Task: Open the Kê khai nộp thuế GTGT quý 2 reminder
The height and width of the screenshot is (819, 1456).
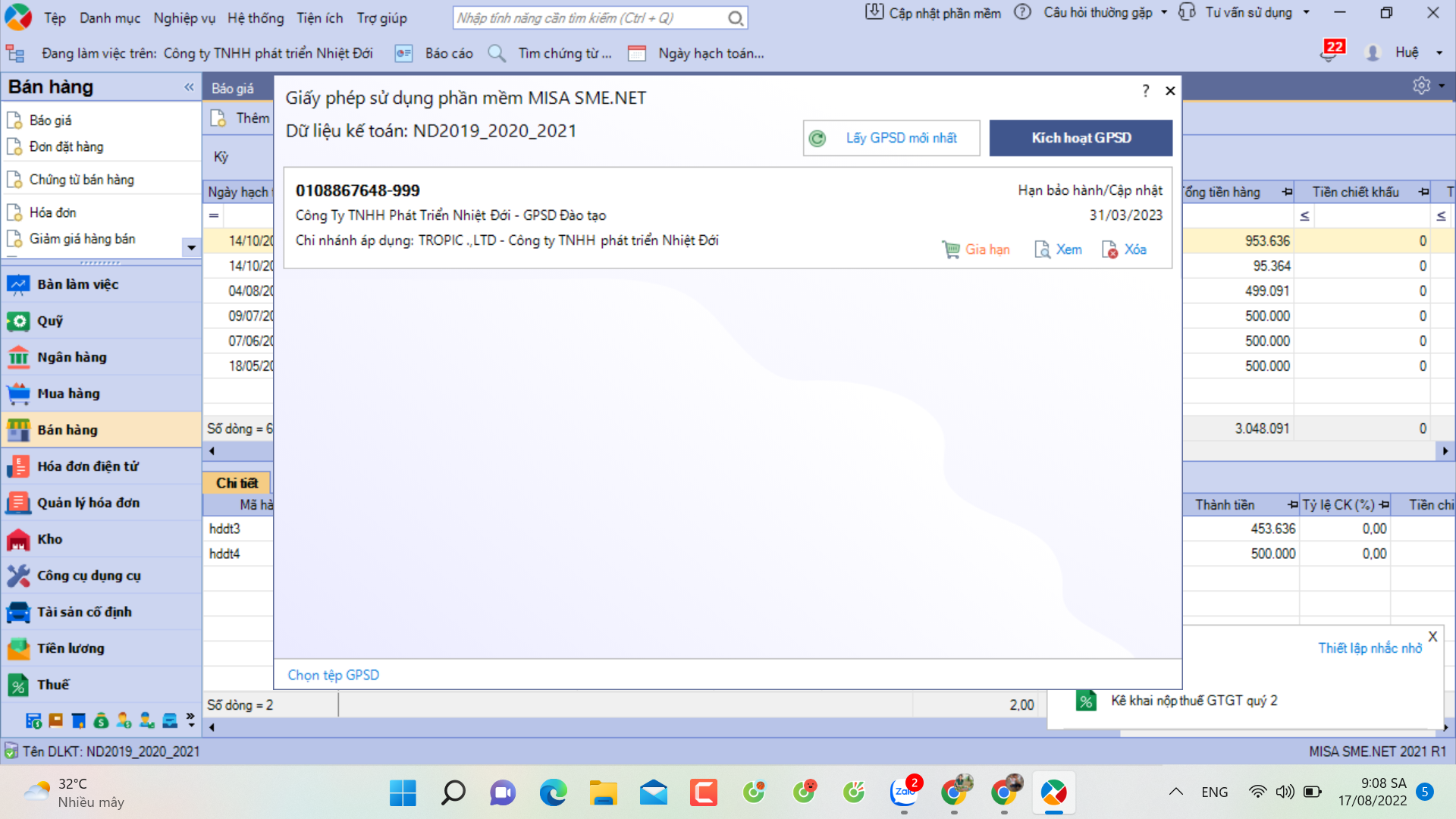Action: [x=1194, y=701]
